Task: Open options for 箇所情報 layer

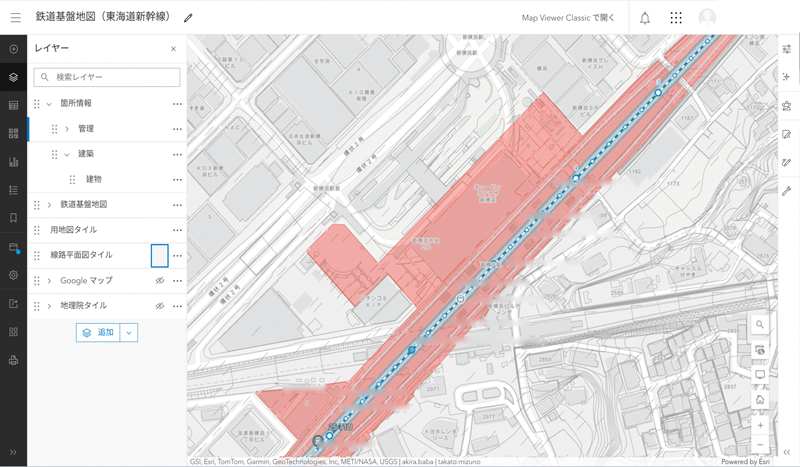Action: (177, 104)
